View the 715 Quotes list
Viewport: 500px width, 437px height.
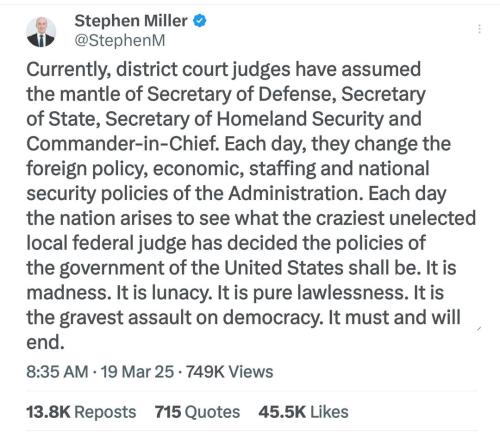[x=197, y=412]
